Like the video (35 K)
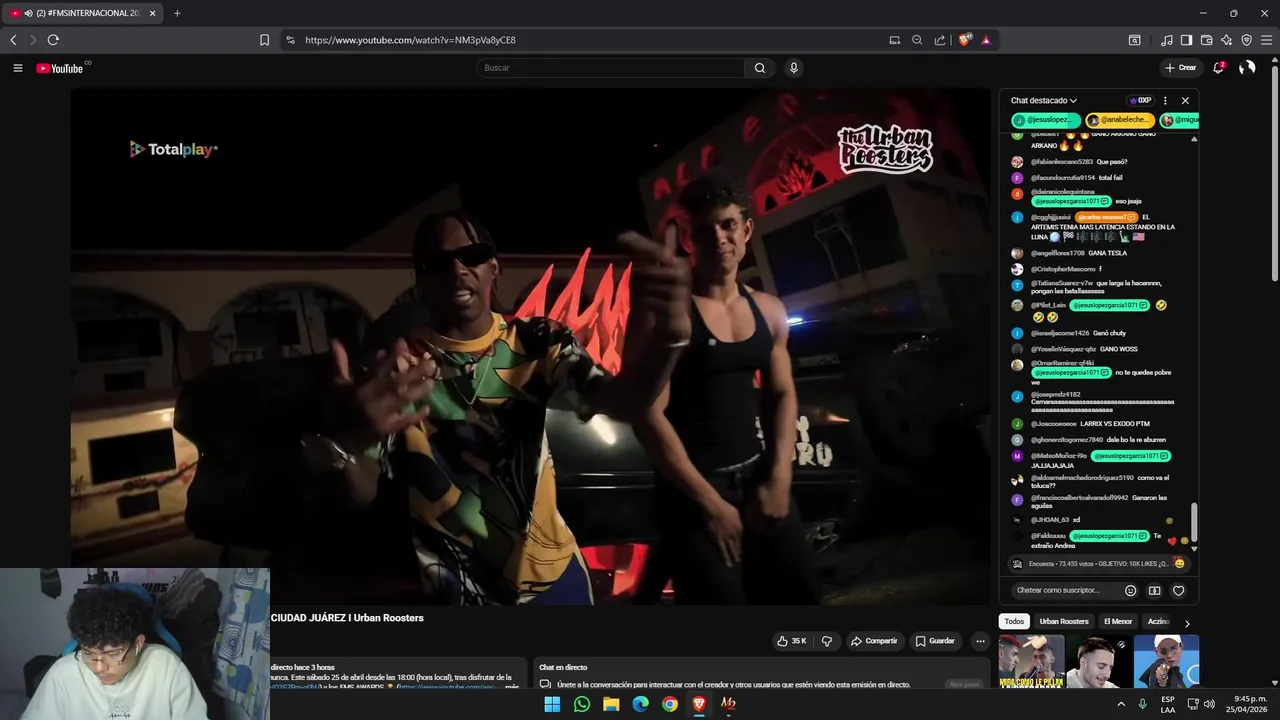The image size is (1280, 720). pyautogui.click(x=791, y=641)
